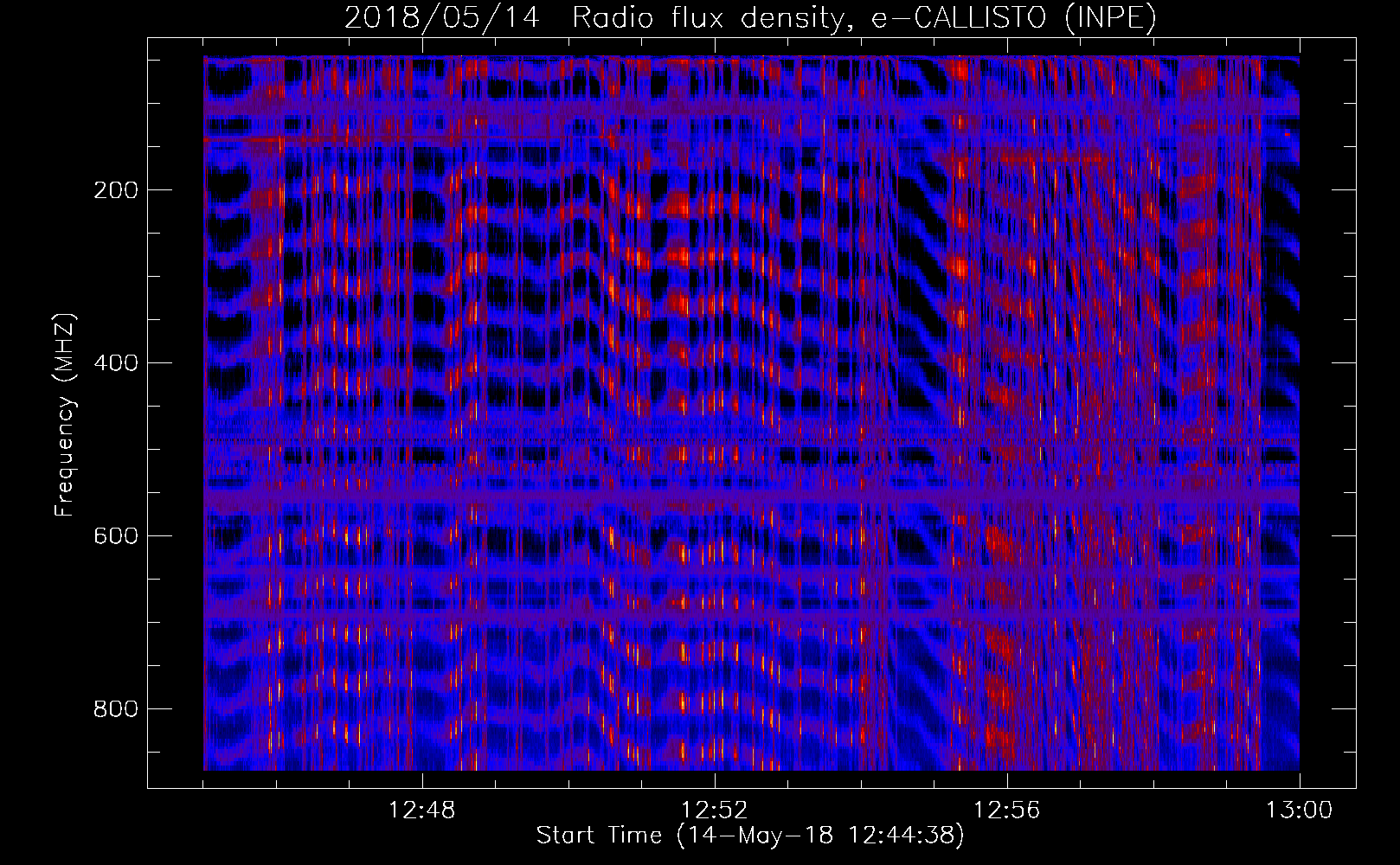Image resolution: width=1400 pixels, height=865 pixels.
Task: Click the 200 frequency tick label
Action: tap(116, 190)
